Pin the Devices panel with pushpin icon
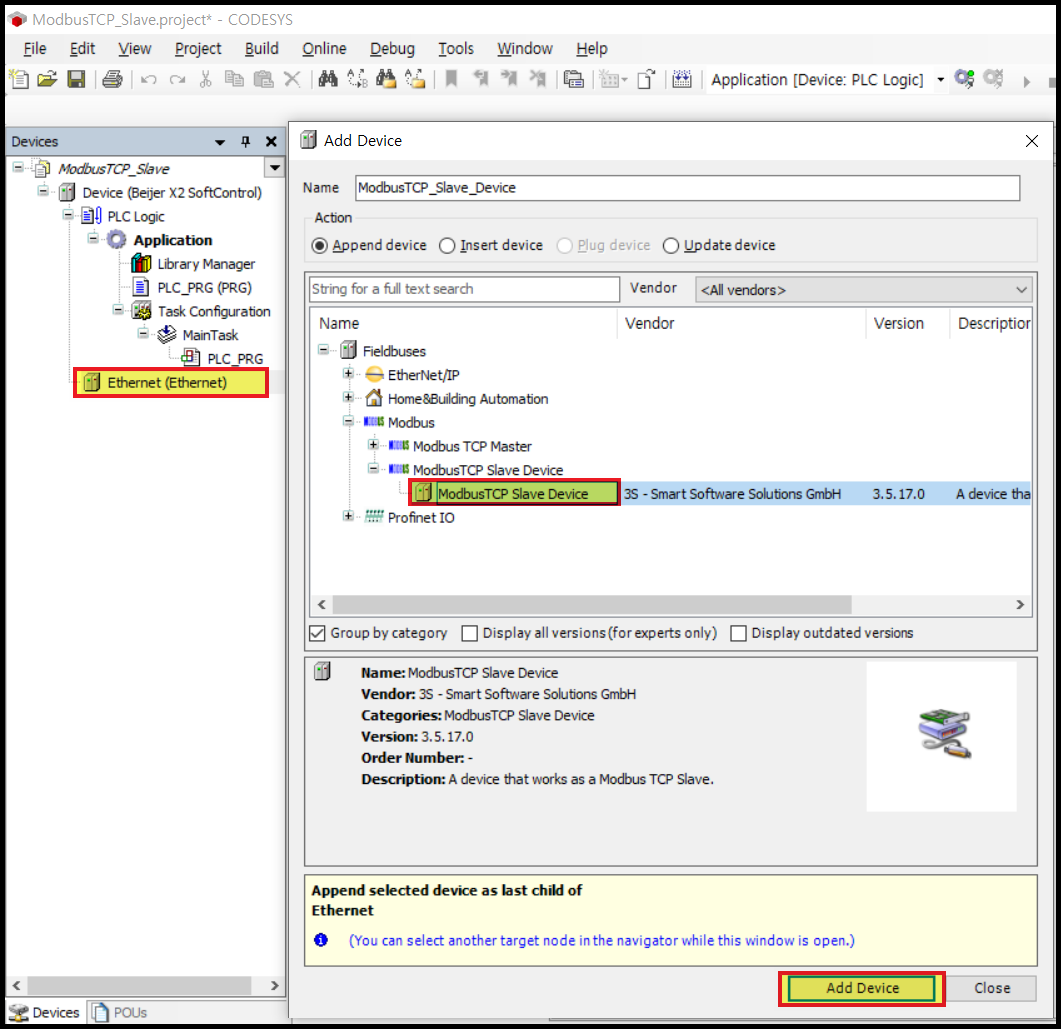This screenshot has width=1061, height=1029. 246,141
